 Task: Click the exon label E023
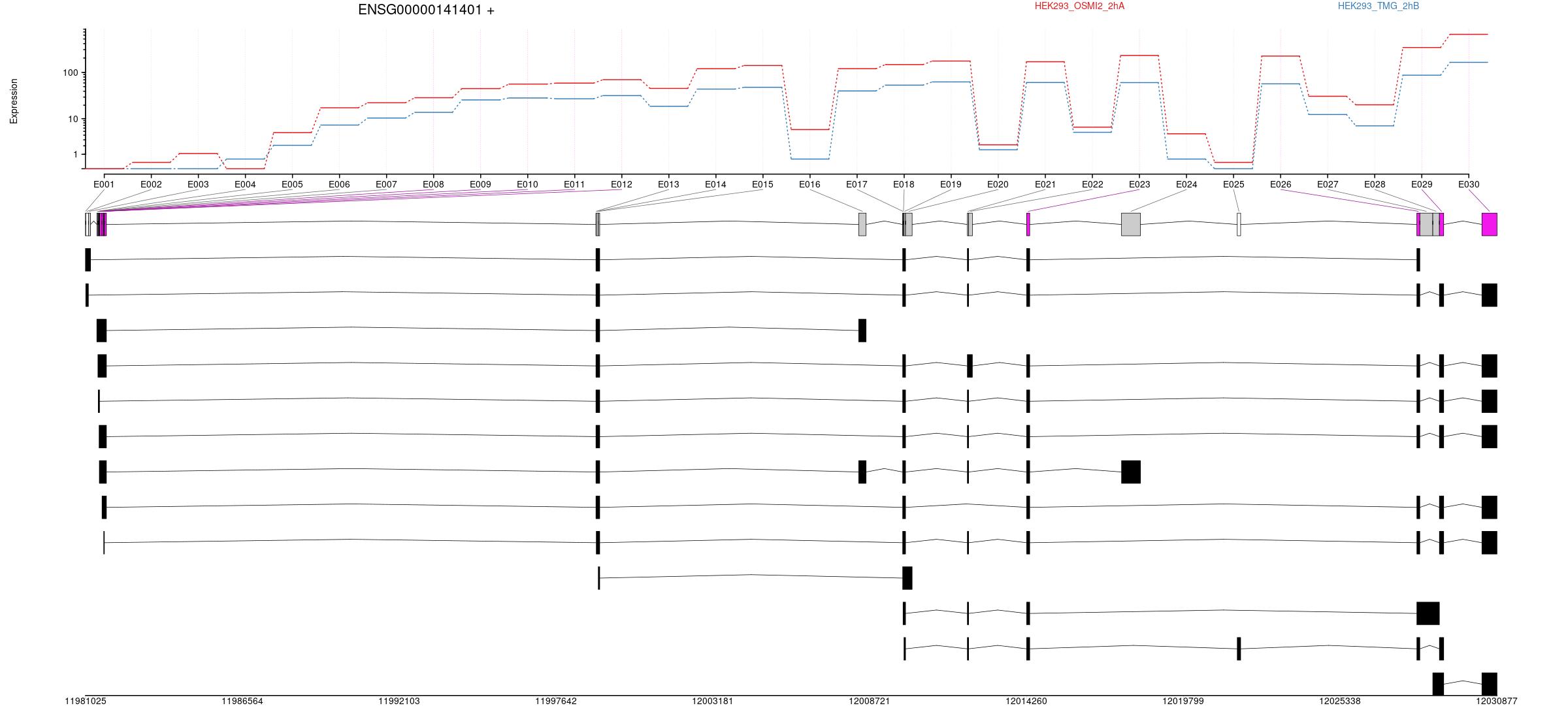coord(1139,184)
